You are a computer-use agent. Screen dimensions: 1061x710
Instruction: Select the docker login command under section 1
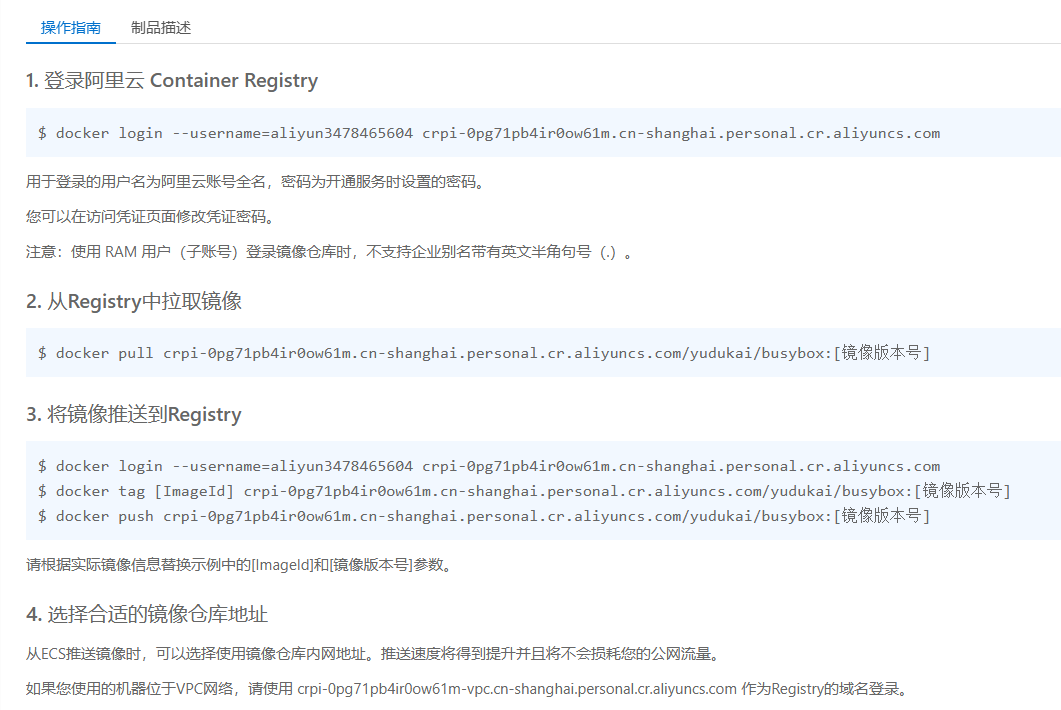click(489, 133)
